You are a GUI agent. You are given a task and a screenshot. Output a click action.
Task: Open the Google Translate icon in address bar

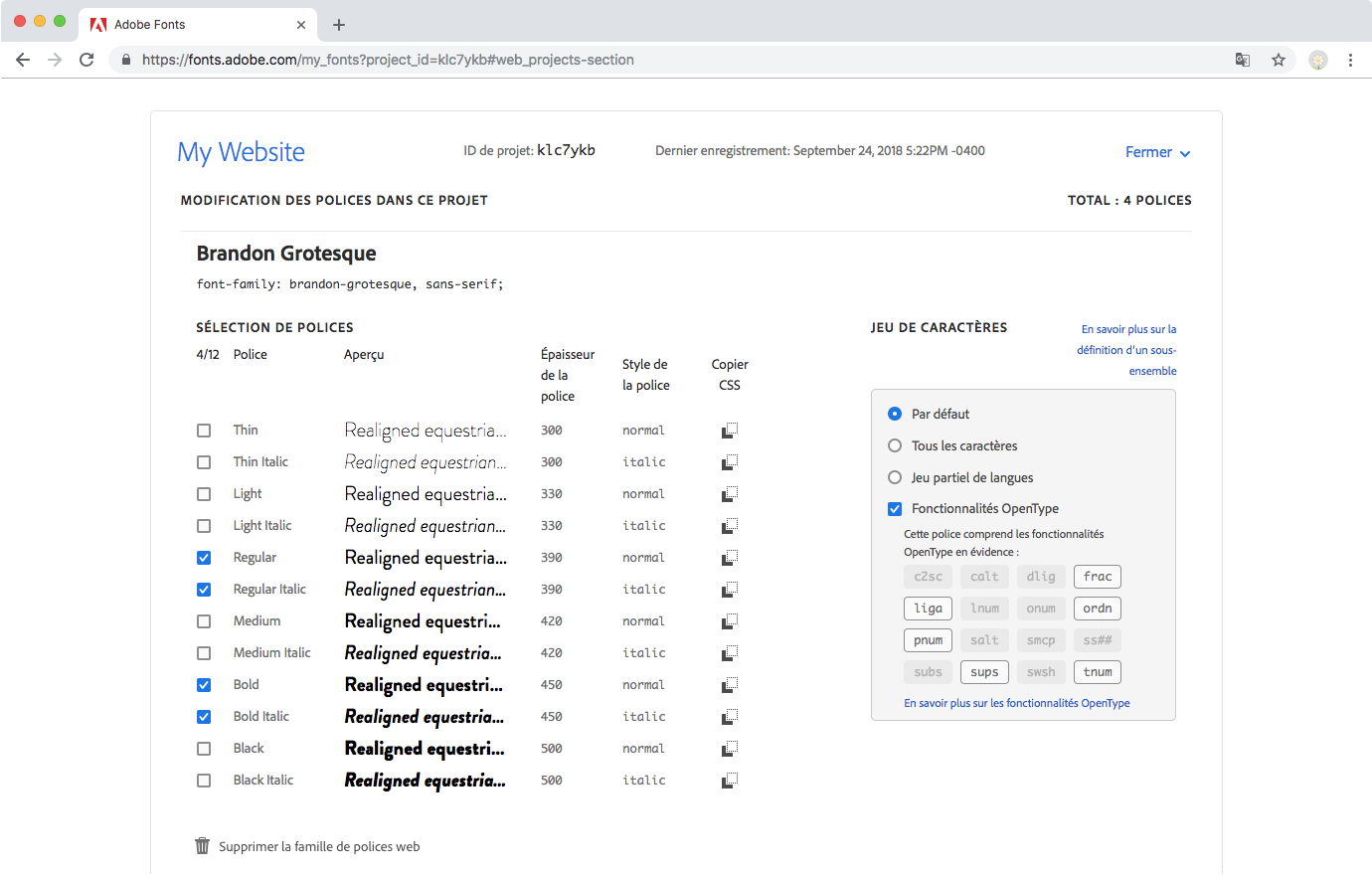[x=1243, y=60]
